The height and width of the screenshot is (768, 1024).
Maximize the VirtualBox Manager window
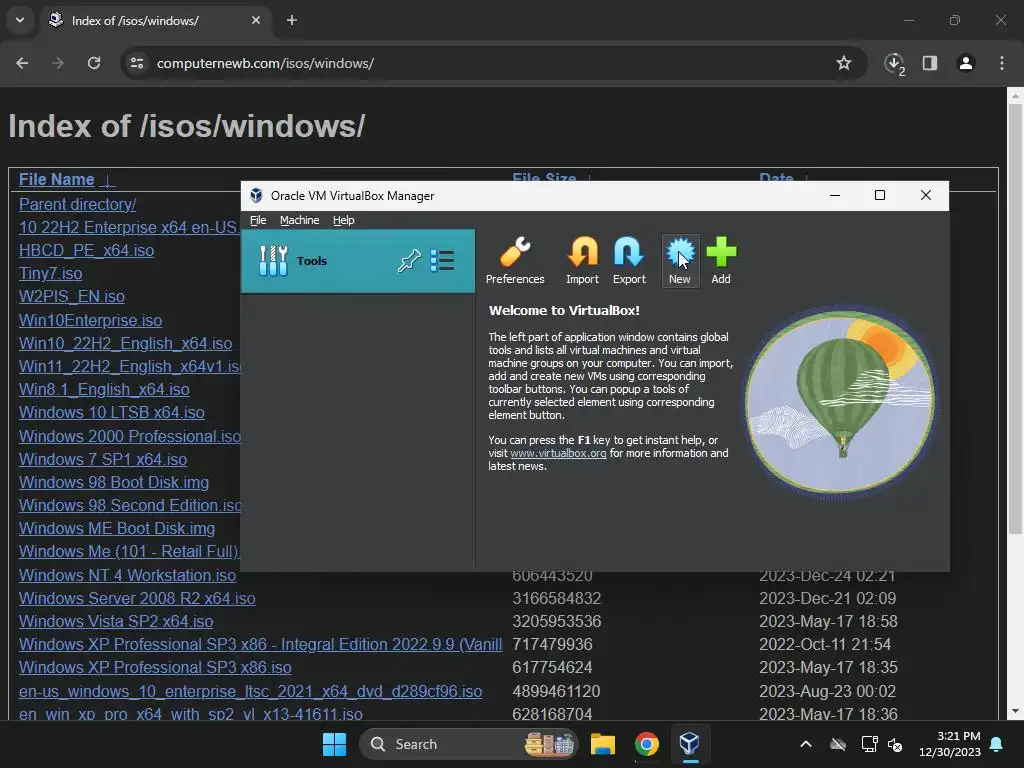[880, 195]
